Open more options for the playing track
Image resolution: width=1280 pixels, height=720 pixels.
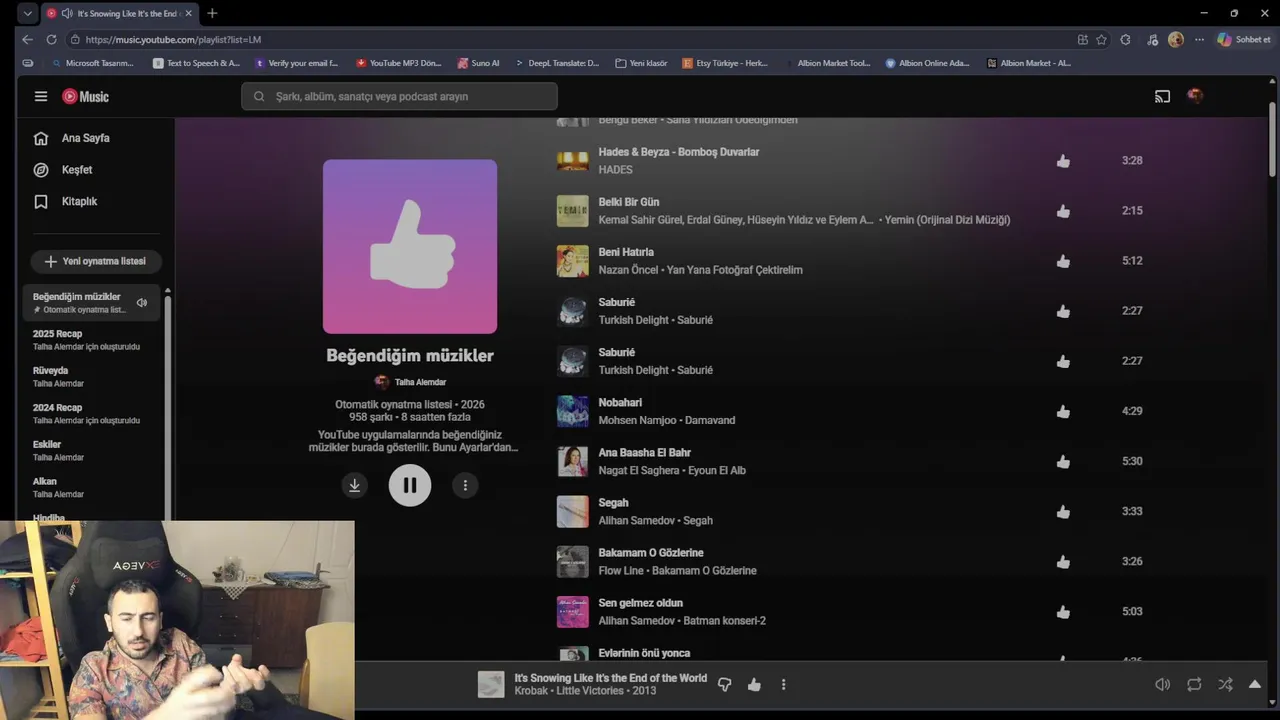coord(783,685)
